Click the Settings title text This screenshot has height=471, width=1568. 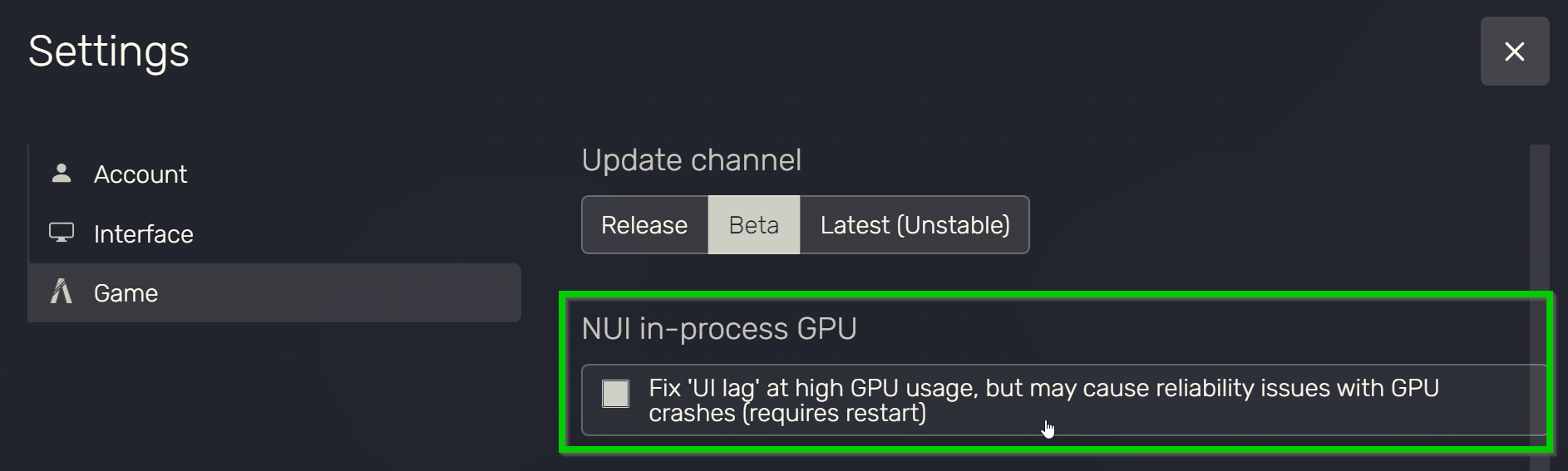[x=109, y=52]
